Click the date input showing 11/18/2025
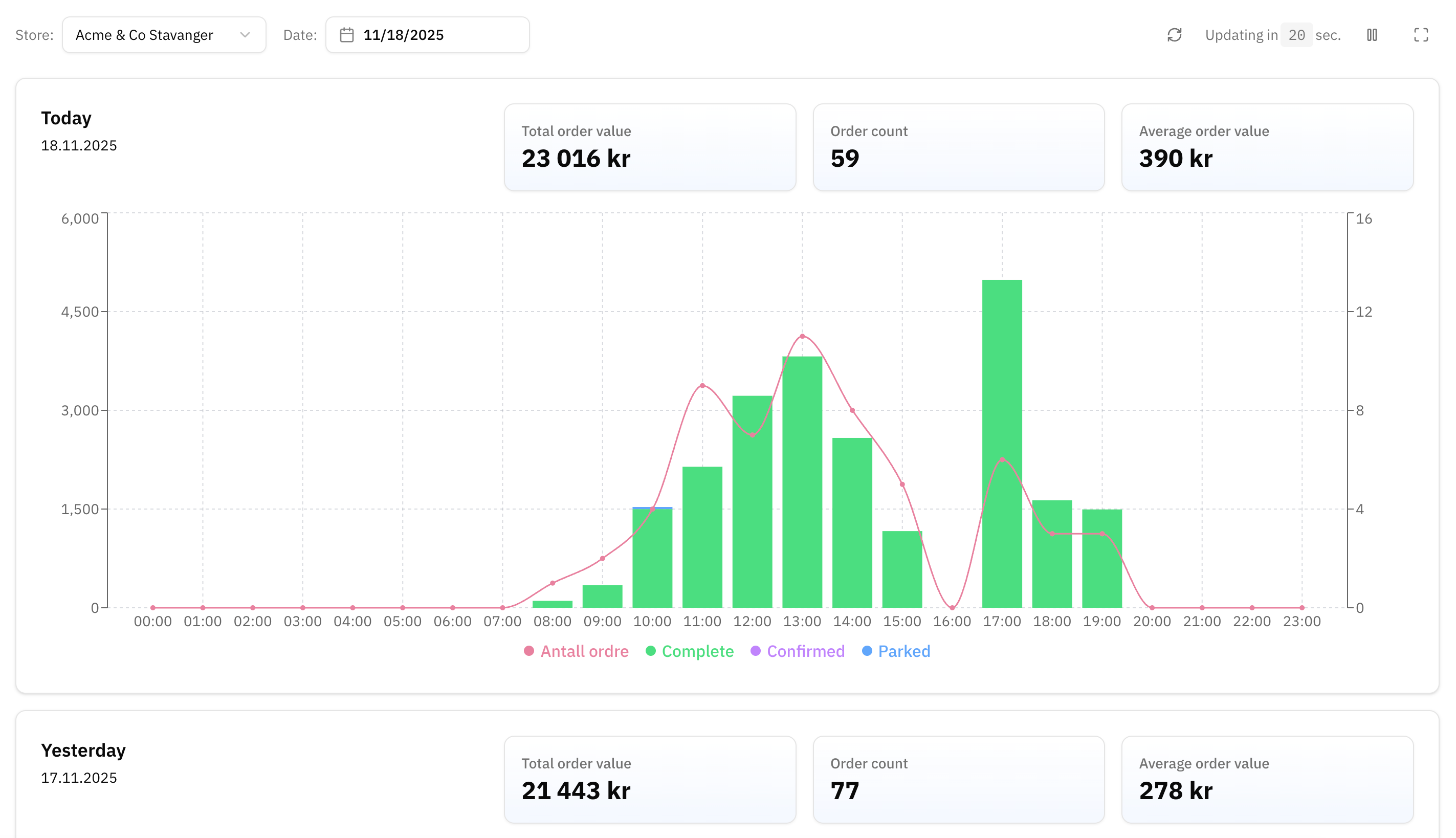Screen dimensions: 1456x838 pyautogui.click(x=427, y=35)
